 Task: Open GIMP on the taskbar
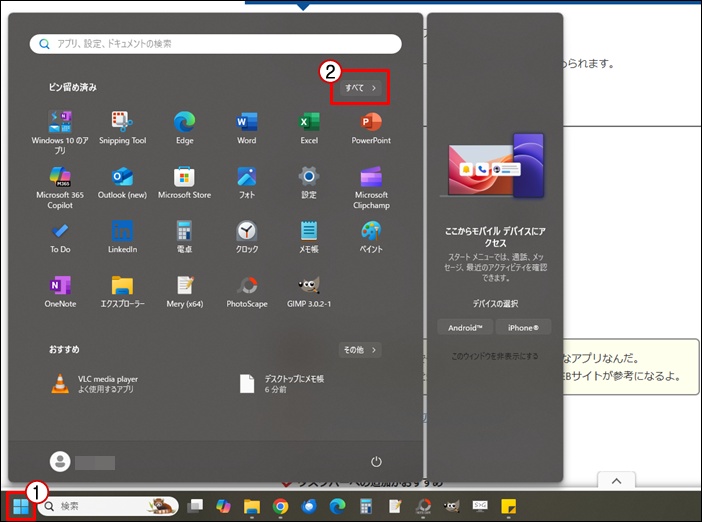pos(451,506)
